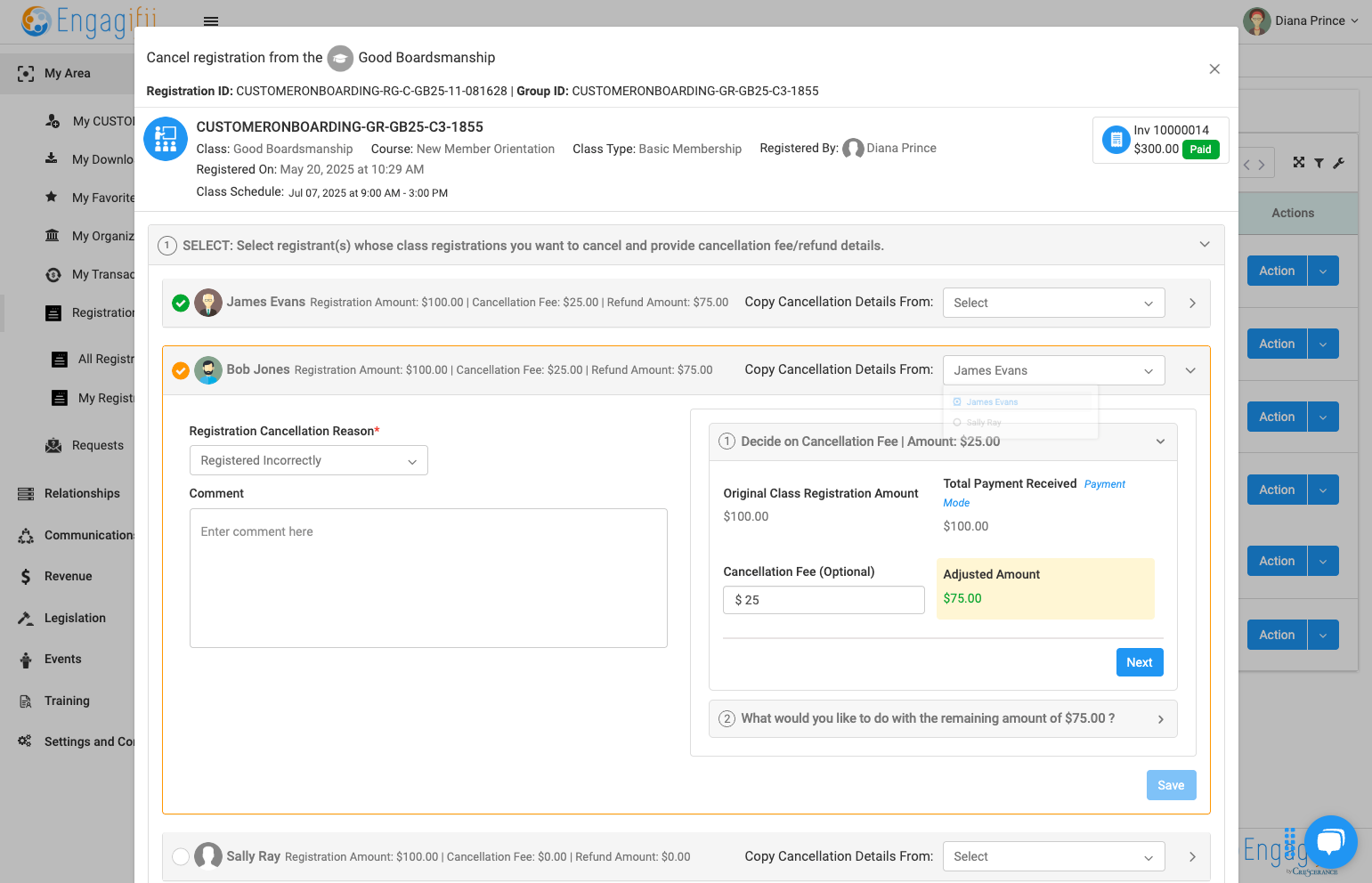Click the Engagifii logo
Screen dimensions: 1372x883
click(x=88, y=20)
